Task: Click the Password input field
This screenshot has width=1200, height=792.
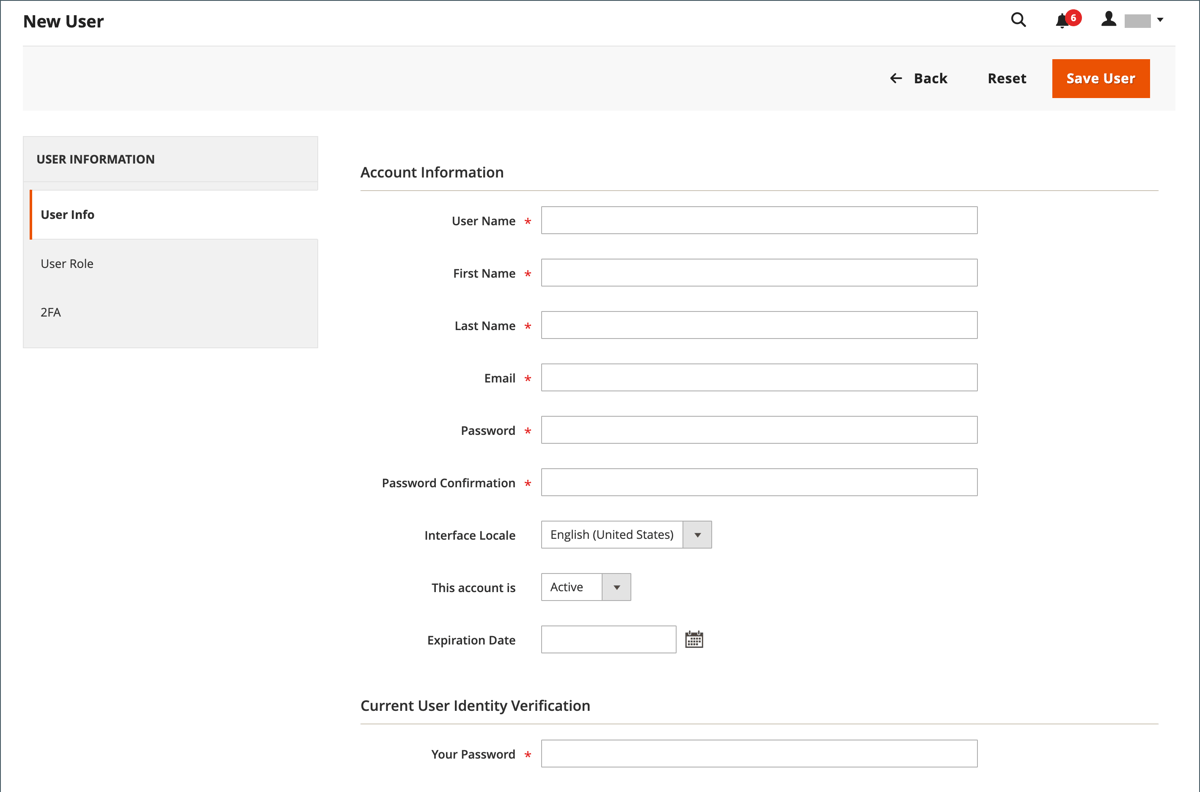Action: click(x=758, y=429)
